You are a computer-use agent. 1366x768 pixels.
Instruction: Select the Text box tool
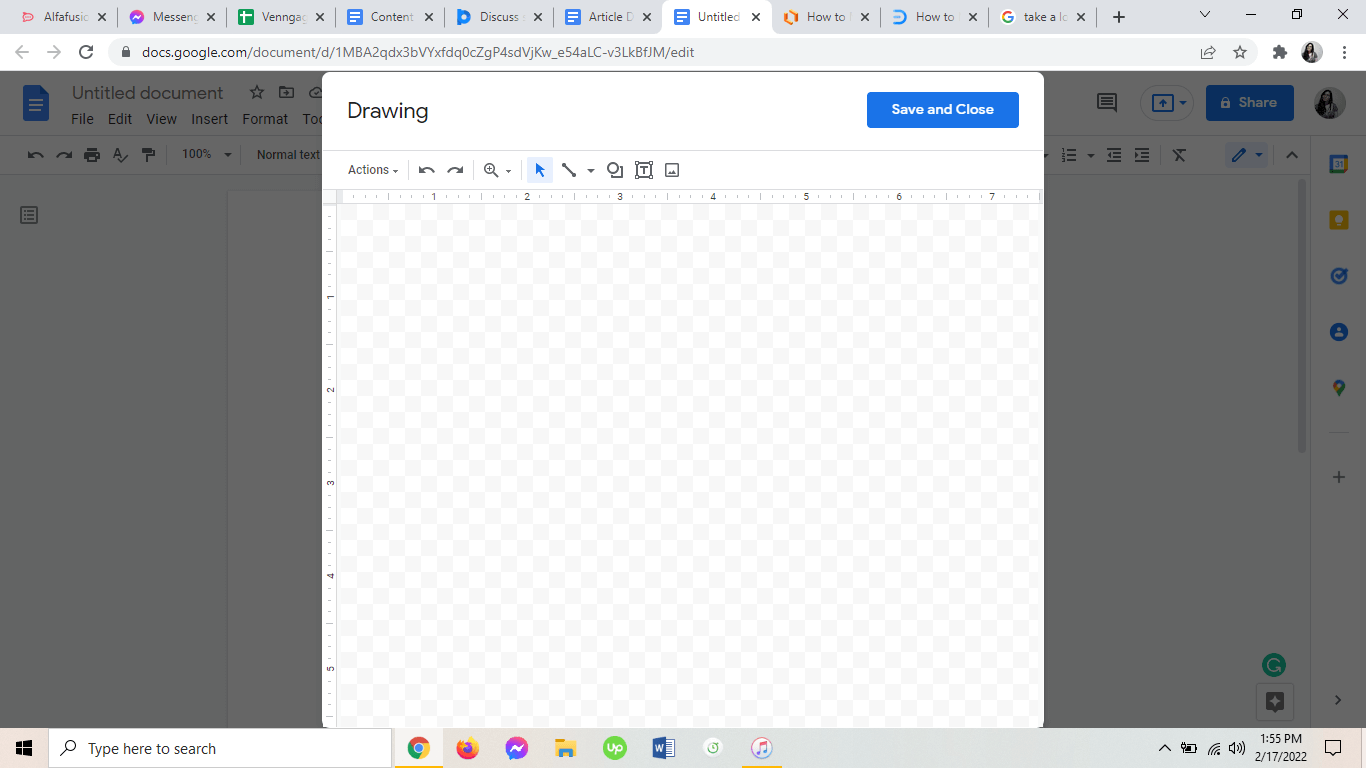[x=644, y=170]
